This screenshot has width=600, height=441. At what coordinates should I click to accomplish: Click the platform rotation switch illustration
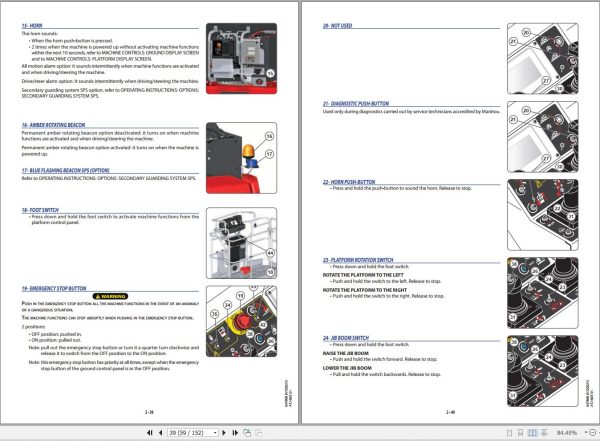click(x=543, y=293)
